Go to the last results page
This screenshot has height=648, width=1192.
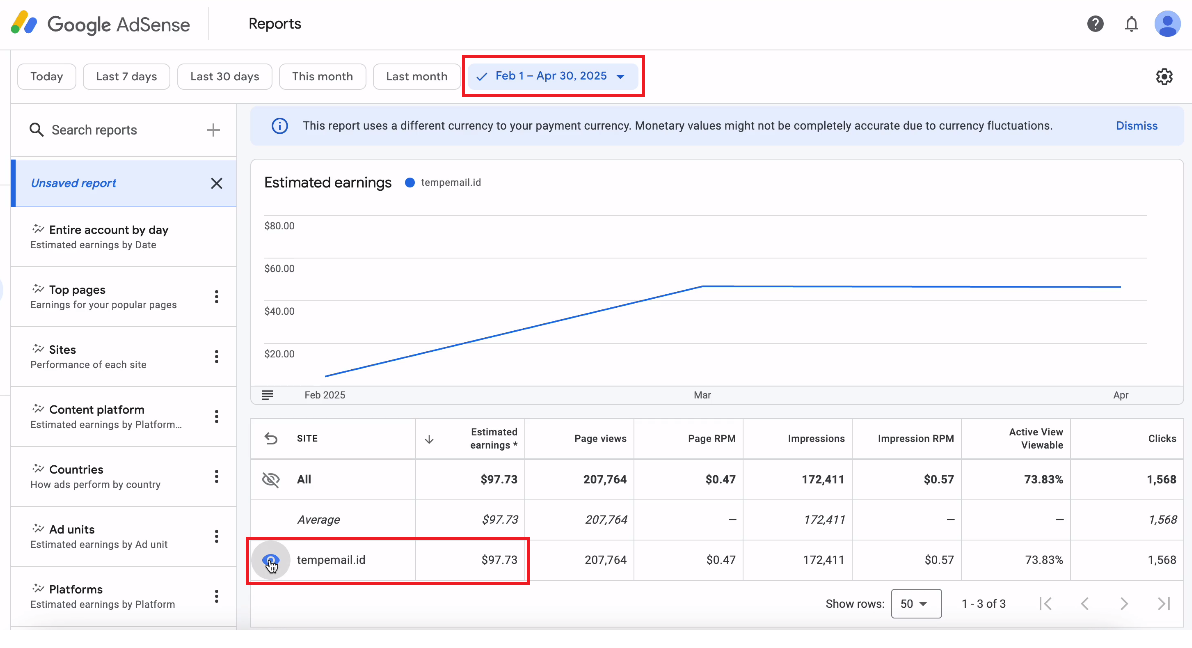(1163, 604)
